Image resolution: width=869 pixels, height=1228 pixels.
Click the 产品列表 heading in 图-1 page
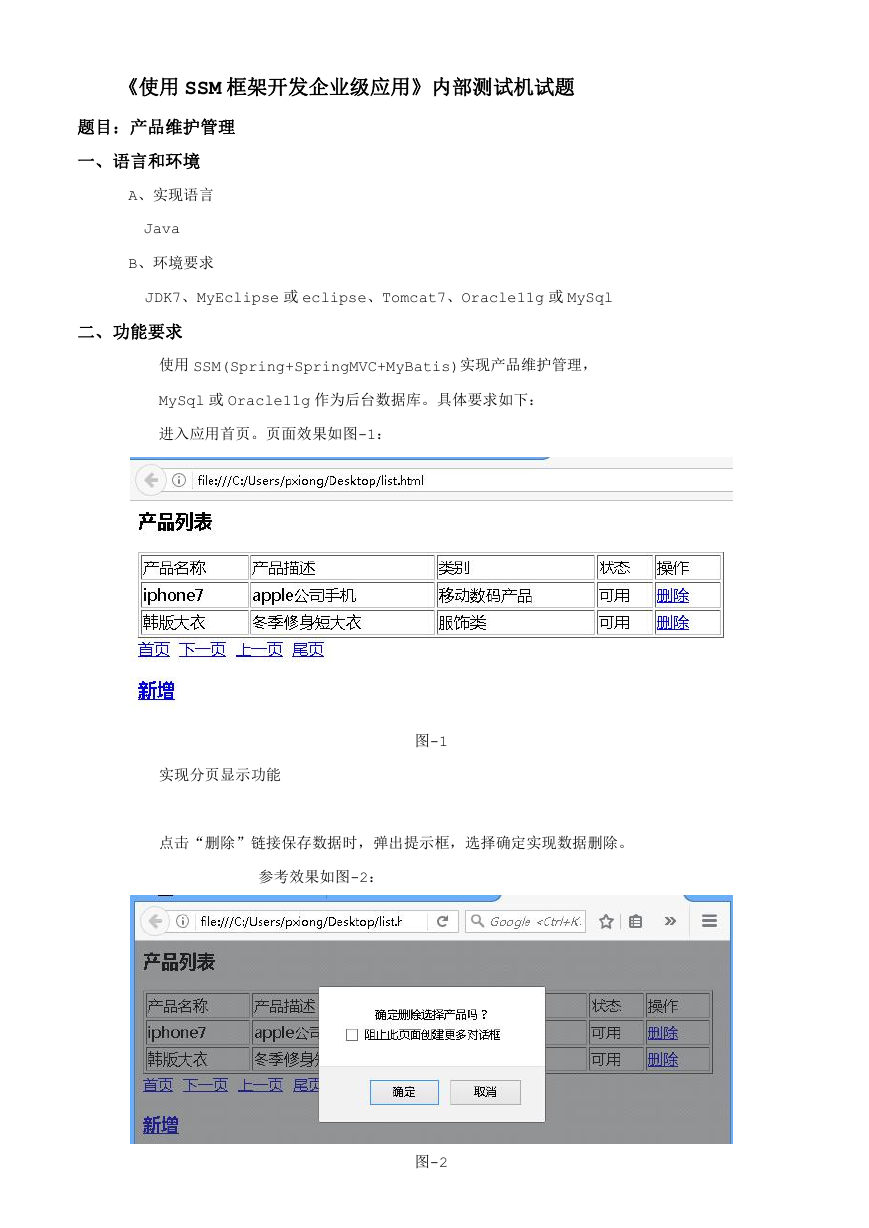(175, 522)
